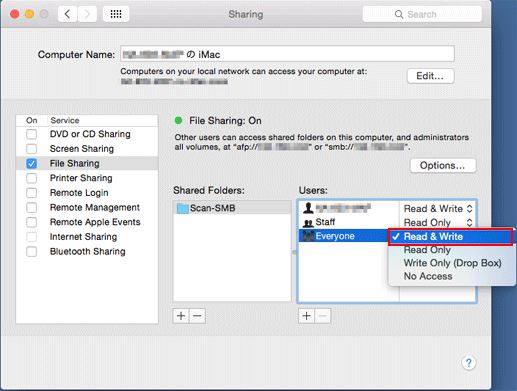The image size is (517, 391).
Task: Open help with the question mark button
Action: coord(469,363)
